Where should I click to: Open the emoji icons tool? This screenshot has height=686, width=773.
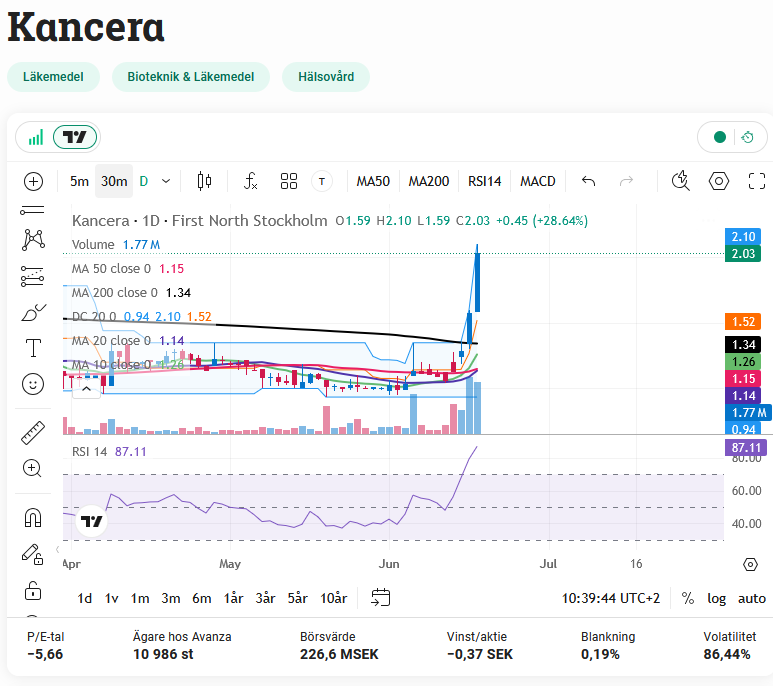pyautogui.click(x=33, y=384)
